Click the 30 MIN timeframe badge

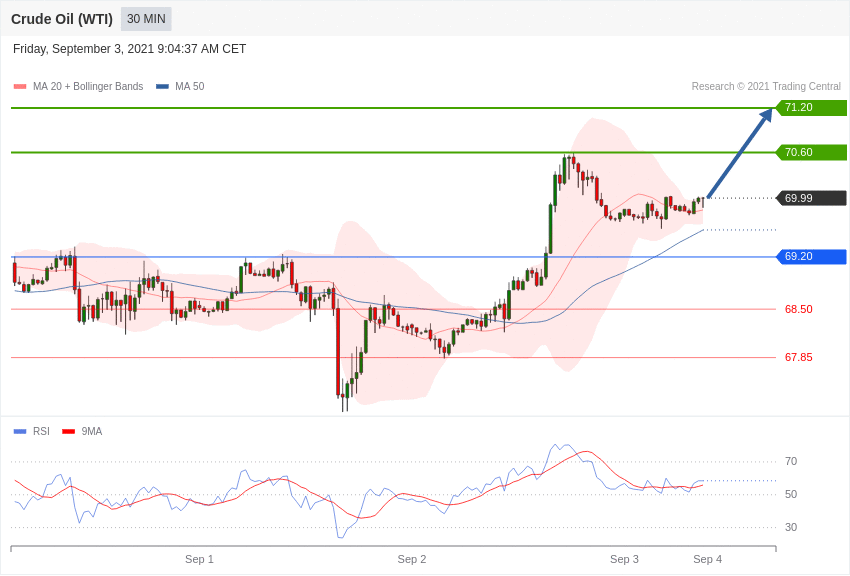pyautogui.click(x=146, y=19)
